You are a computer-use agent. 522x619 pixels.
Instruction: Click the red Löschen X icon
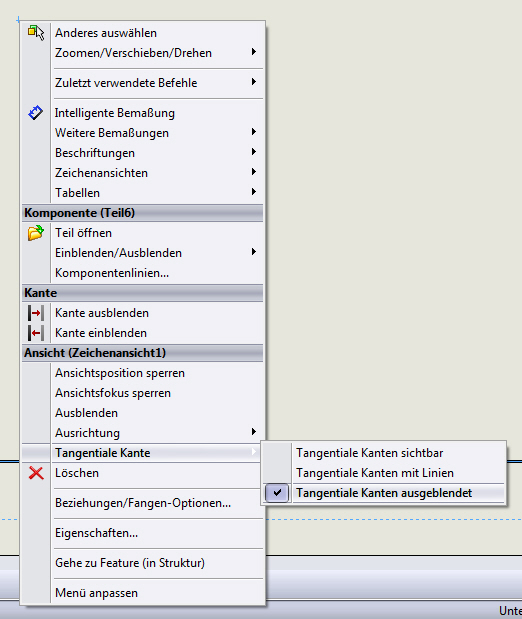(36, 473)
